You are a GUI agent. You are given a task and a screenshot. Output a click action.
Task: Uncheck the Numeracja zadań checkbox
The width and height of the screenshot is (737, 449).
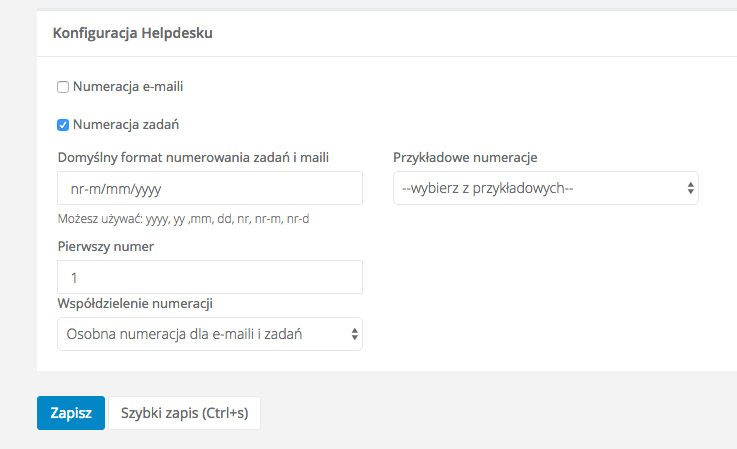[x=63, y=125]
